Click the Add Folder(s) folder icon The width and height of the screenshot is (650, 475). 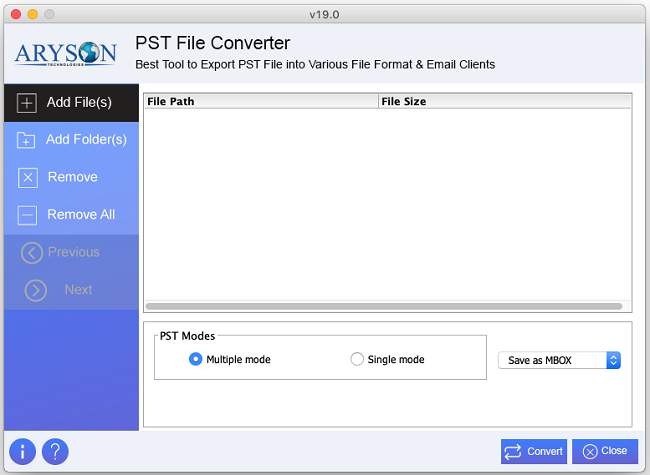point(26,140)
